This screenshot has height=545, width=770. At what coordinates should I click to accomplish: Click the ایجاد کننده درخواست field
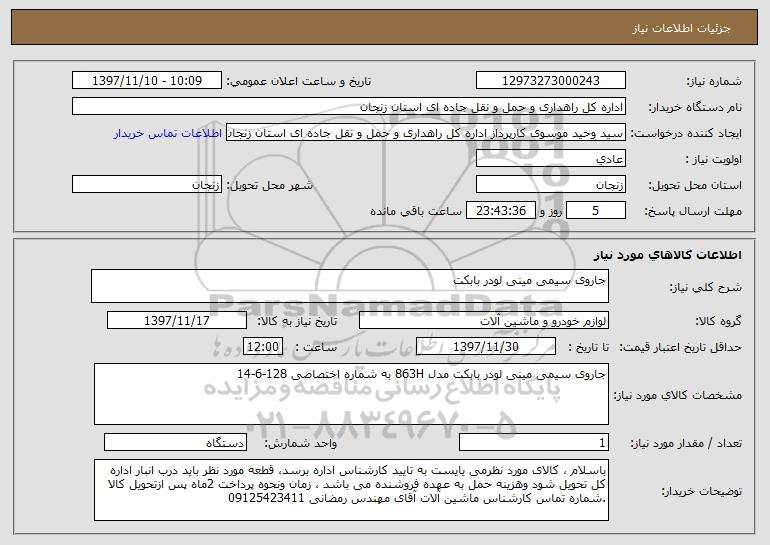click(426, 133)
